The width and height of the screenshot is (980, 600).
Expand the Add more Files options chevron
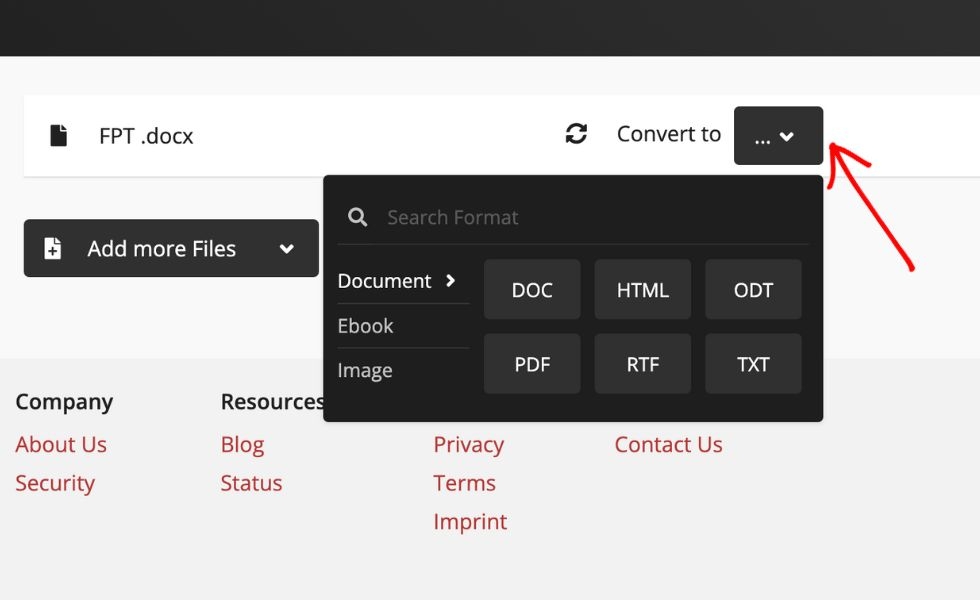tap(288, 248)
